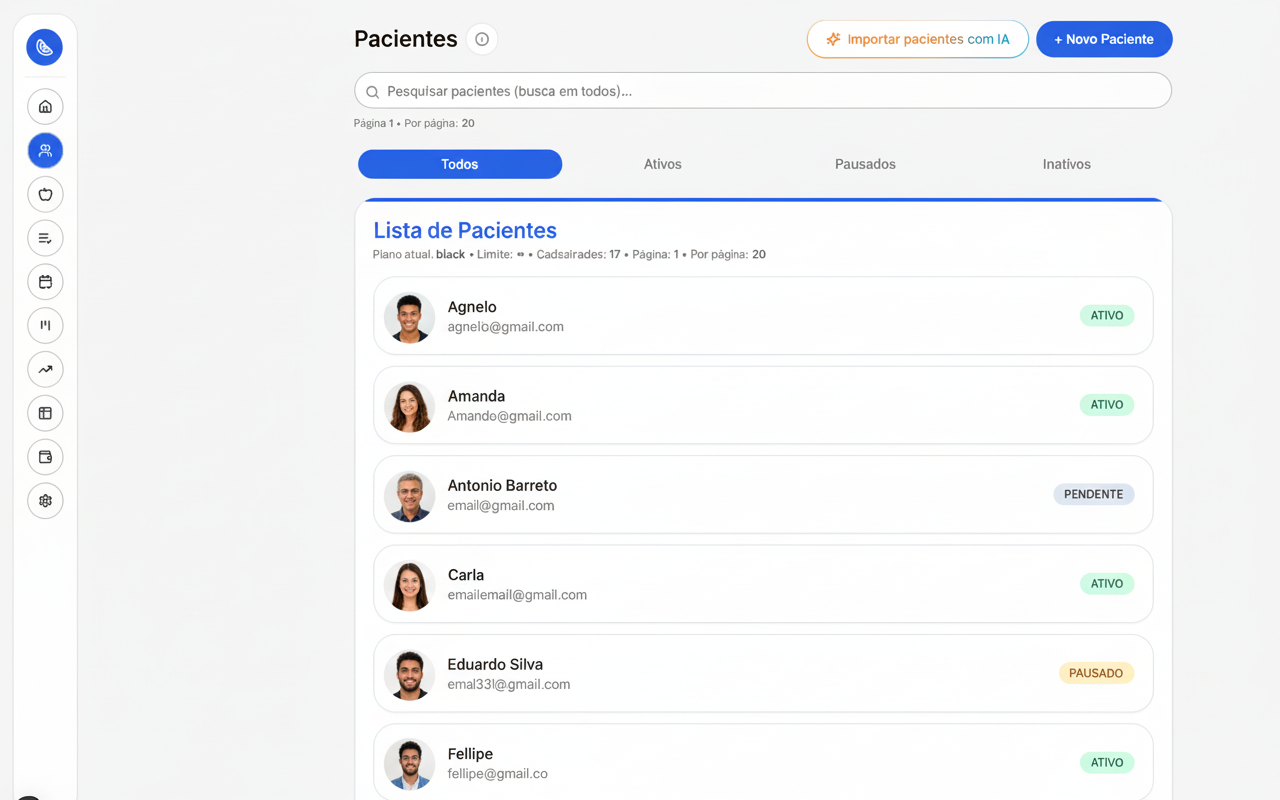Click the Novo Paciente button

click(1104, 39)
